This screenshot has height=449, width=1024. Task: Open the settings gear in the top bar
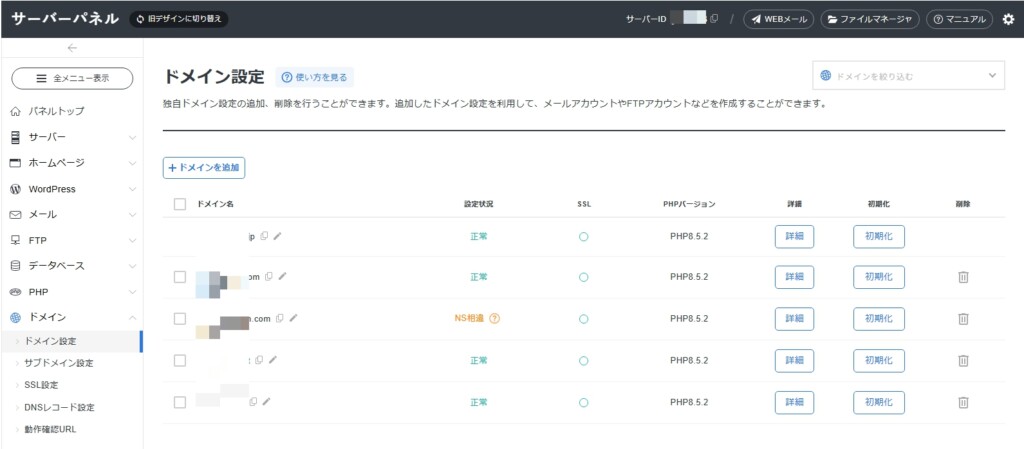coord(1008,20)
